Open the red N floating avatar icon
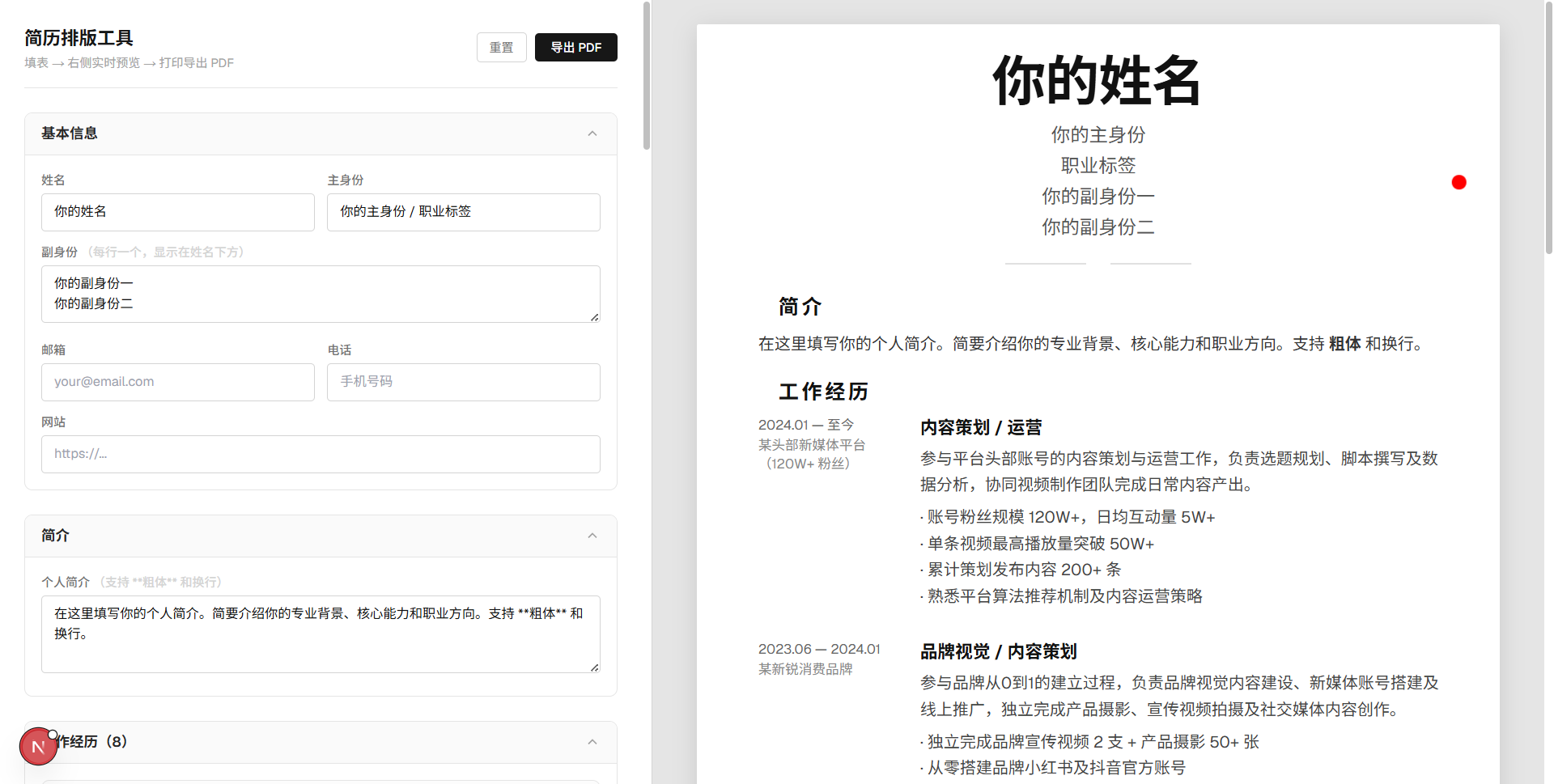This screenshot has width=1554, height=784. coord(38,746)
